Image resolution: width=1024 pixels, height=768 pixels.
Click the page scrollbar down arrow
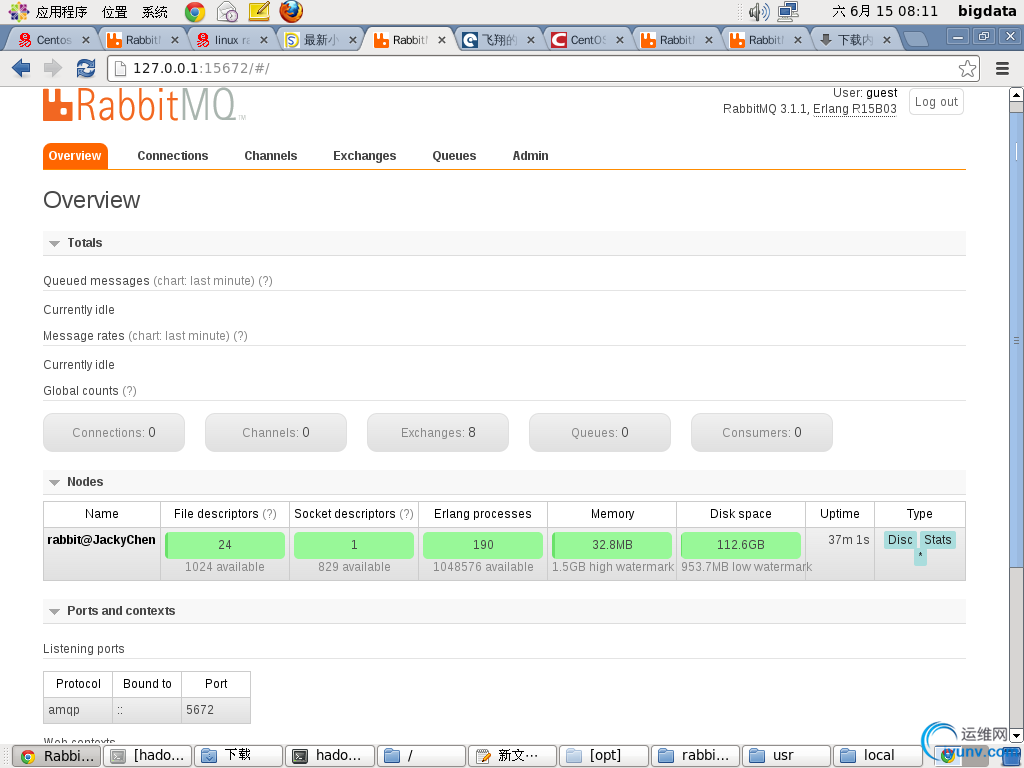point(1016,735)
